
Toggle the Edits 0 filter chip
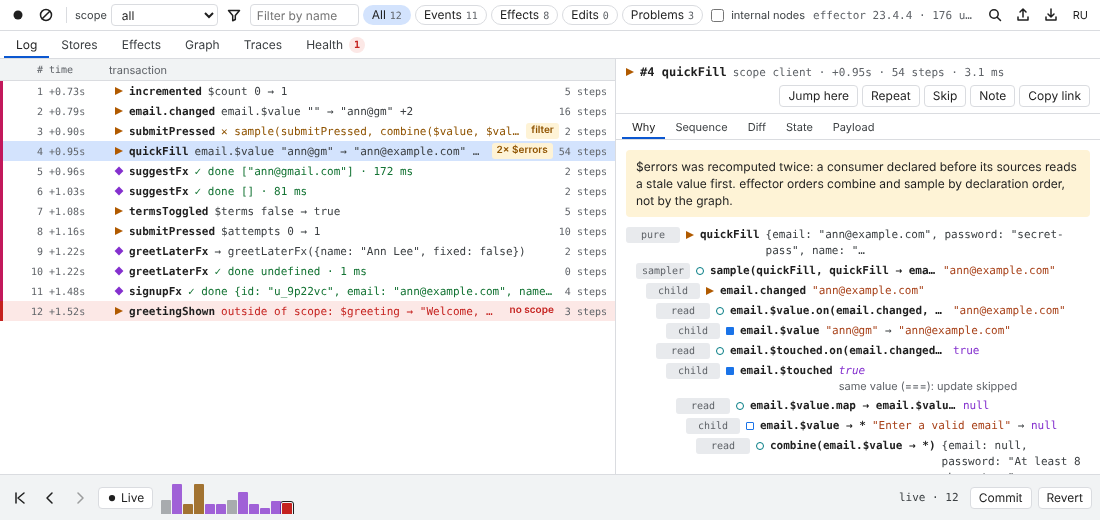589,15
